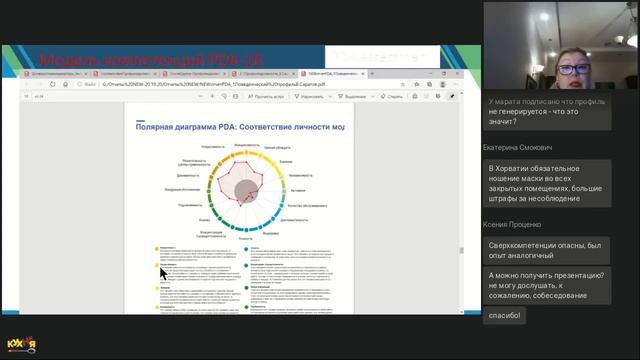640x360 pixels.
Task: Close the active PDF browser tab
Action: coord(362,74)
